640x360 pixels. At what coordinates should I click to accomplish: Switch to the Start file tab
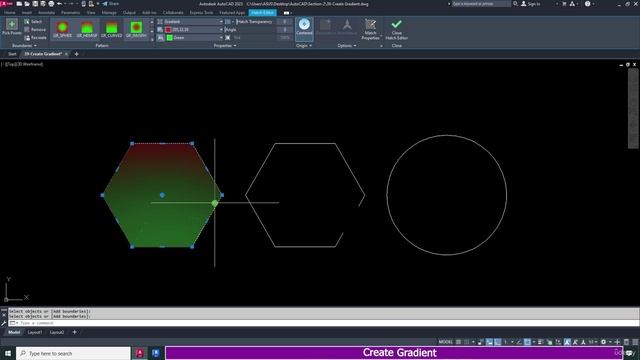pos(12,54)
